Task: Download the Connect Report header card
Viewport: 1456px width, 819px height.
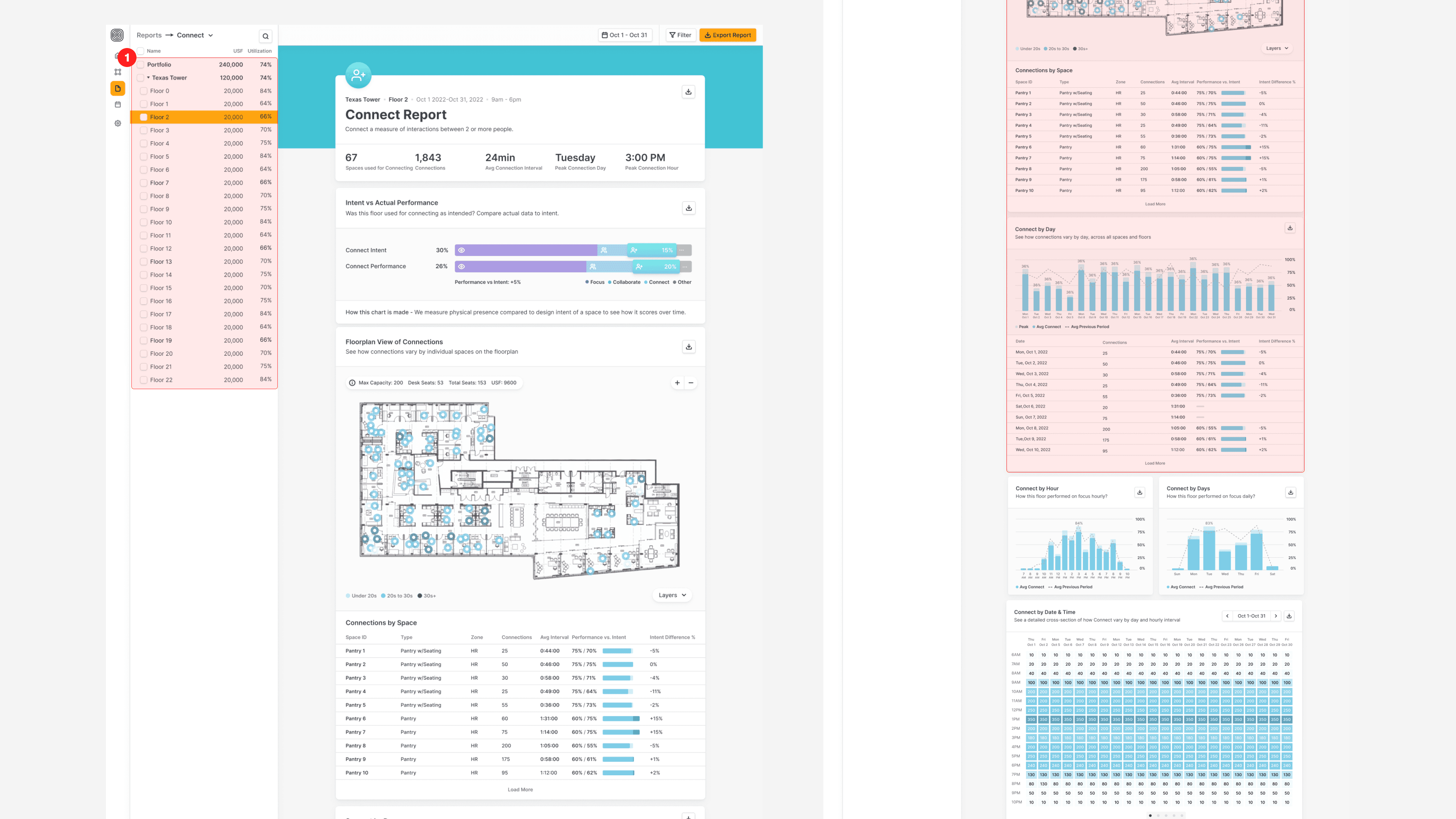Action: pyautogui.click(x=688, y=92)
